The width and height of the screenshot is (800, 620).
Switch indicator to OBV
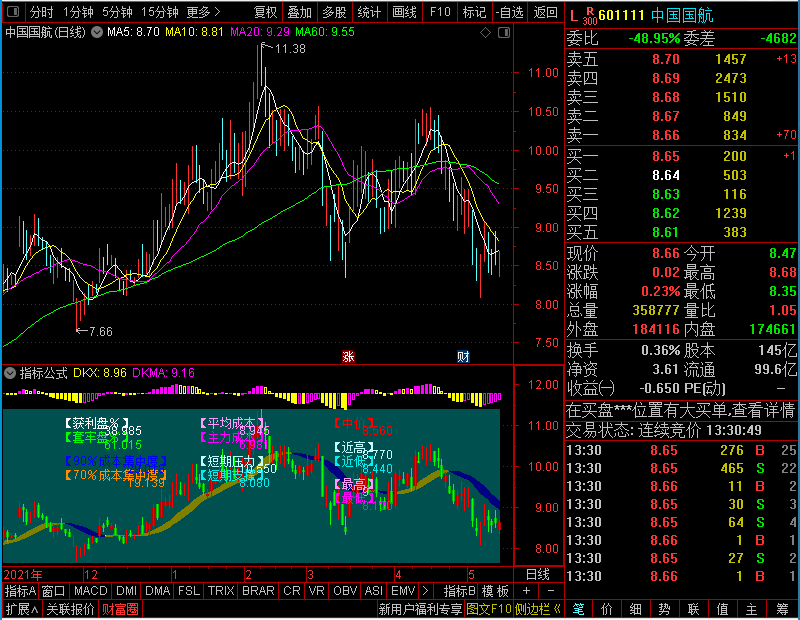coord(345,591)
